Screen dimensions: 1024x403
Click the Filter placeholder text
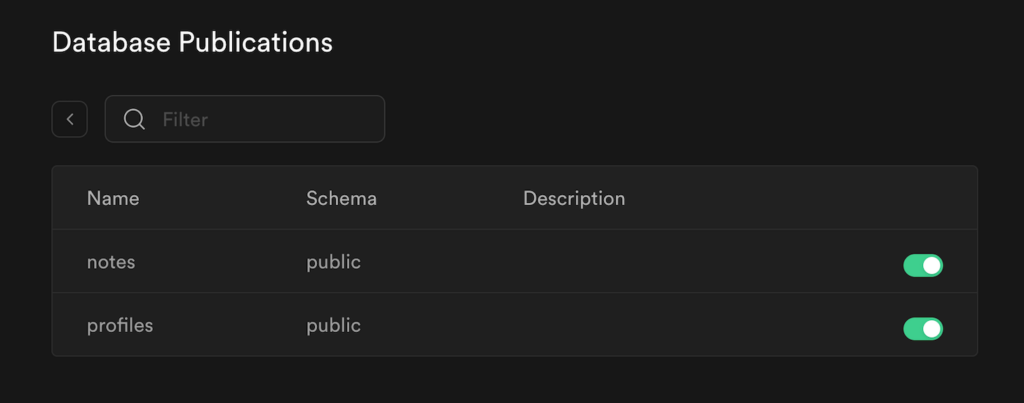coord(185,119)
